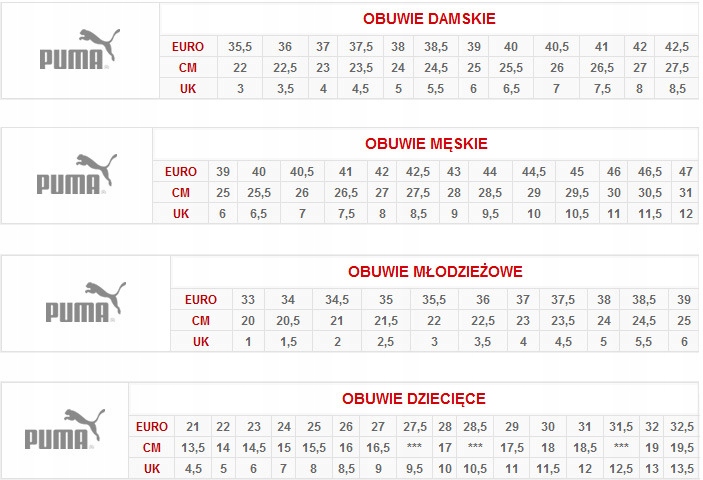Click the Puma logo beside Obuwie Męskie table

click(x=77, y=174)
